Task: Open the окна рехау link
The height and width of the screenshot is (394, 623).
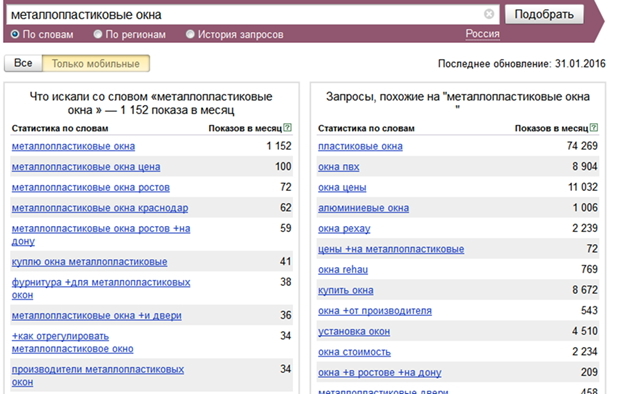Action: click(x=344, y=229)
